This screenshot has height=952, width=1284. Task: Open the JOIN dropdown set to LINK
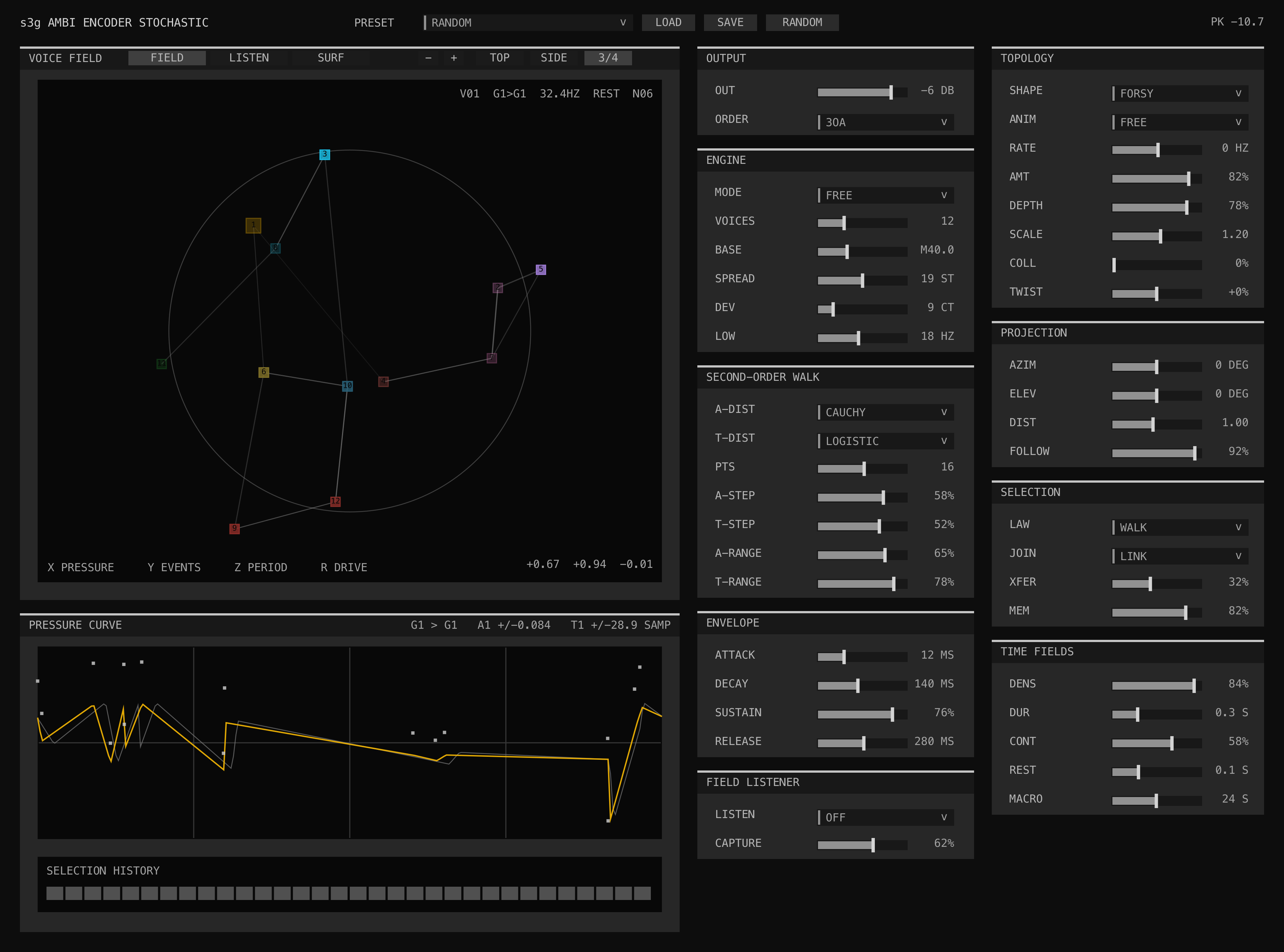point(1180,556)
